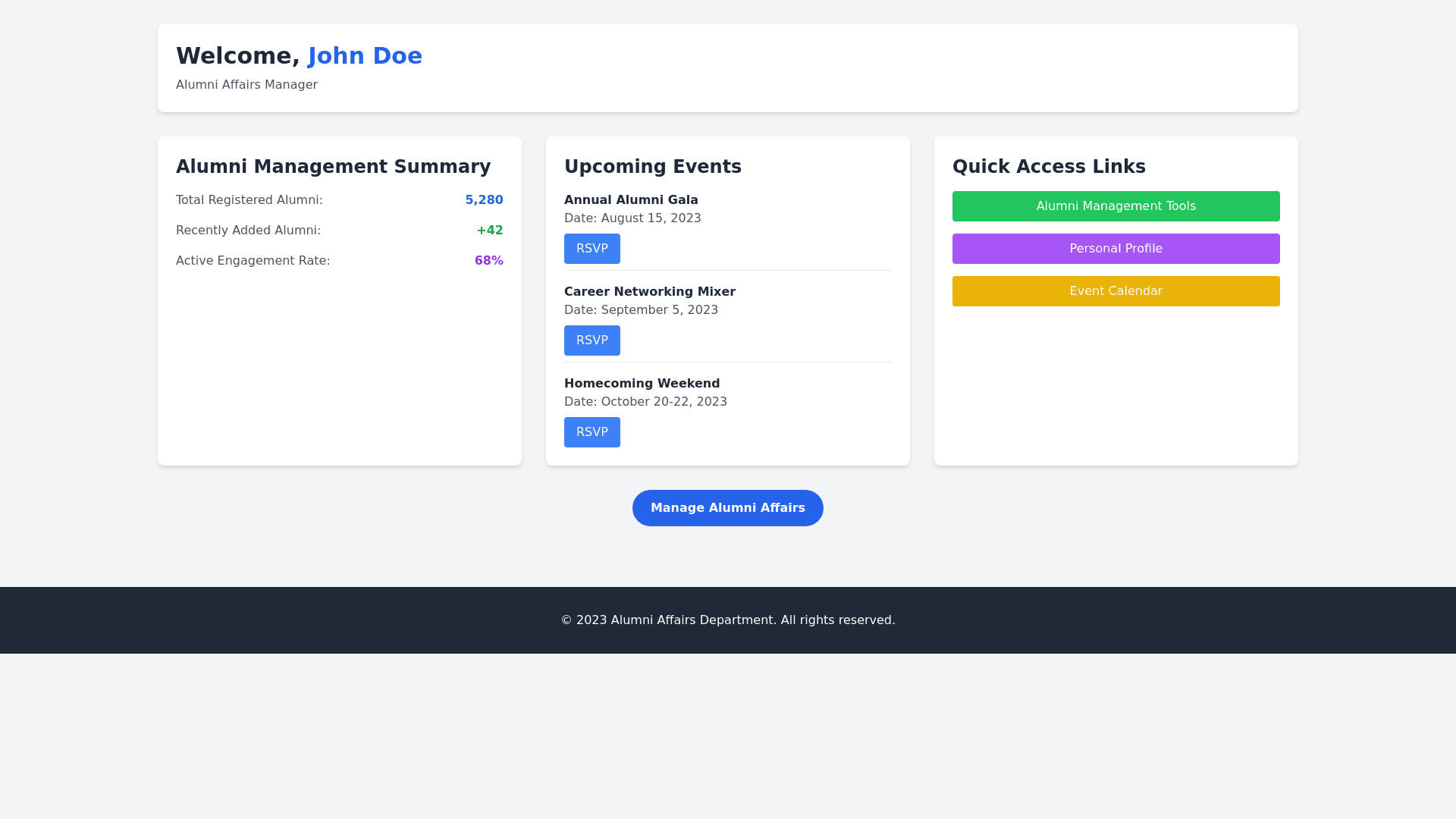The image size is (1456, 819).
Task: Click the Upcoming Events heading
Action: pos(652,167)
